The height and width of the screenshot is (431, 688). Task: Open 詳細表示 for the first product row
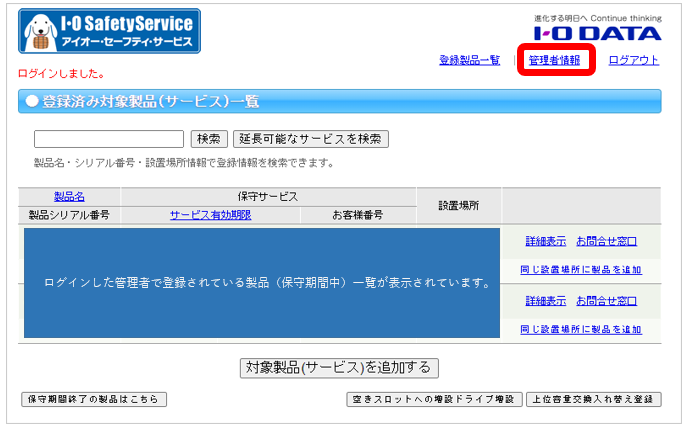coord(546,241)
